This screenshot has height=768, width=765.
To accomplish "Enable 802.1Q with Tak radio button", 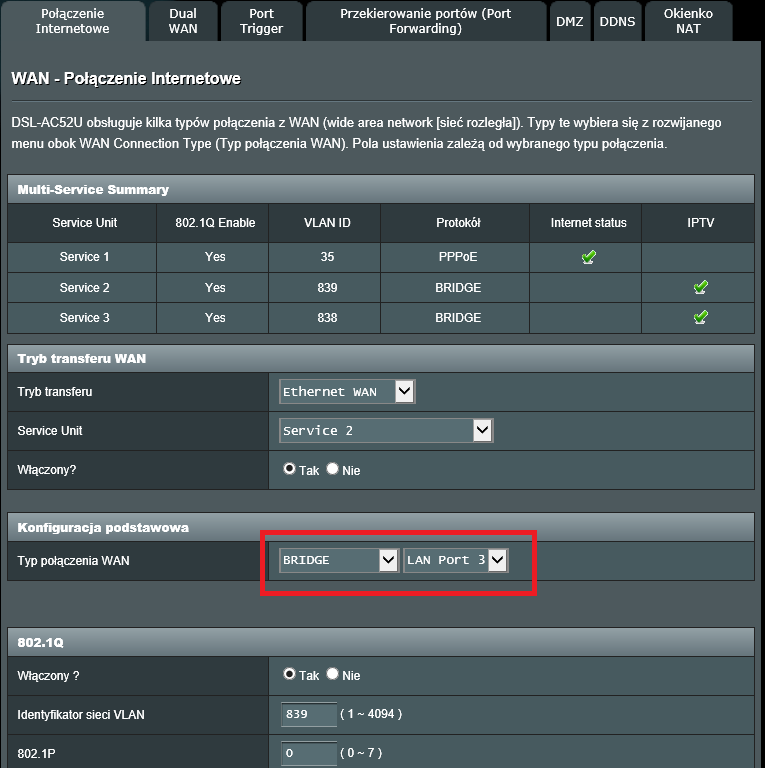I will [x=290, y=675].
